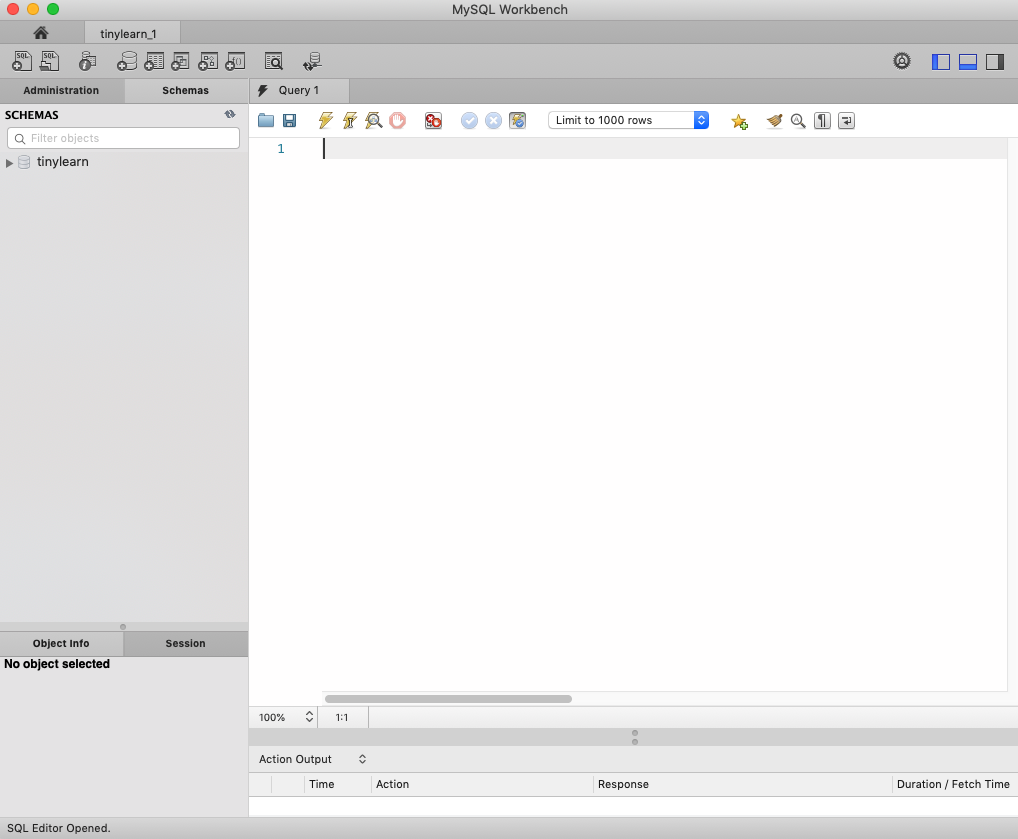Execute the SQL script lightning icon

tap(325, 120)
